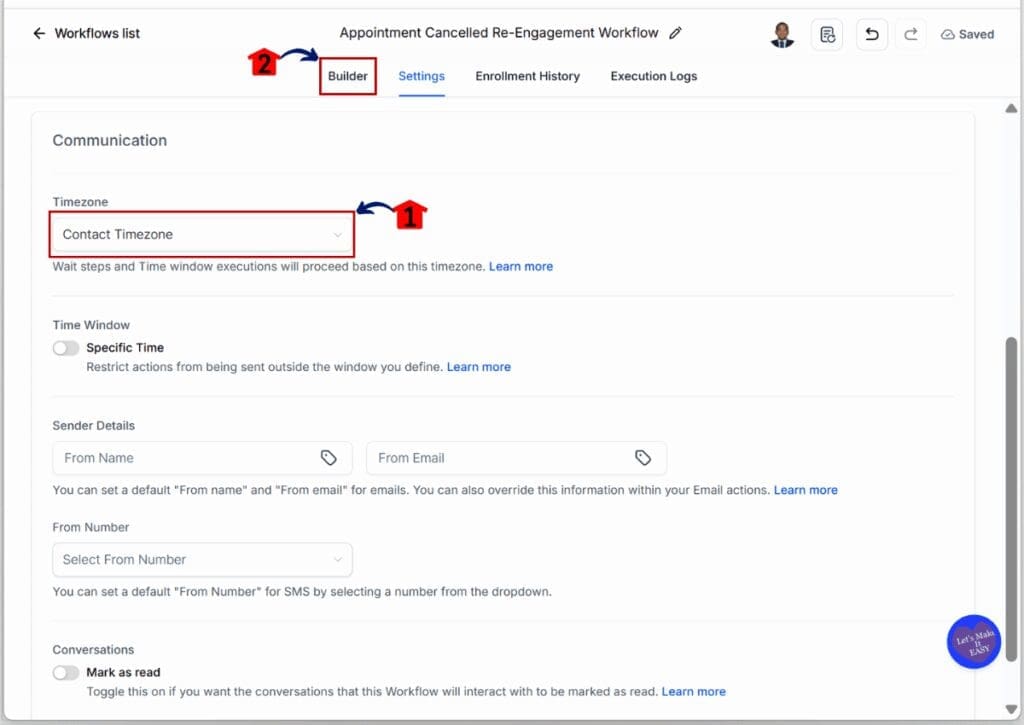The width and height of the screenshot is (1024, 725).
Task: Click the From Number label
Action: (x=91, y=527)
